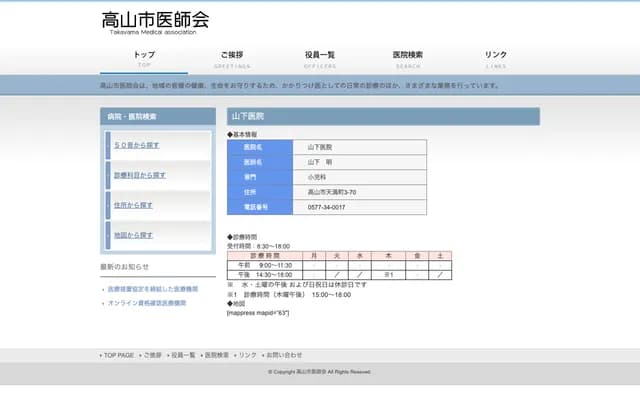Viewport: 640px width, 400px height.
Task: Visit 医院検索 from the footer links
Action: click(x=217, y=355)
